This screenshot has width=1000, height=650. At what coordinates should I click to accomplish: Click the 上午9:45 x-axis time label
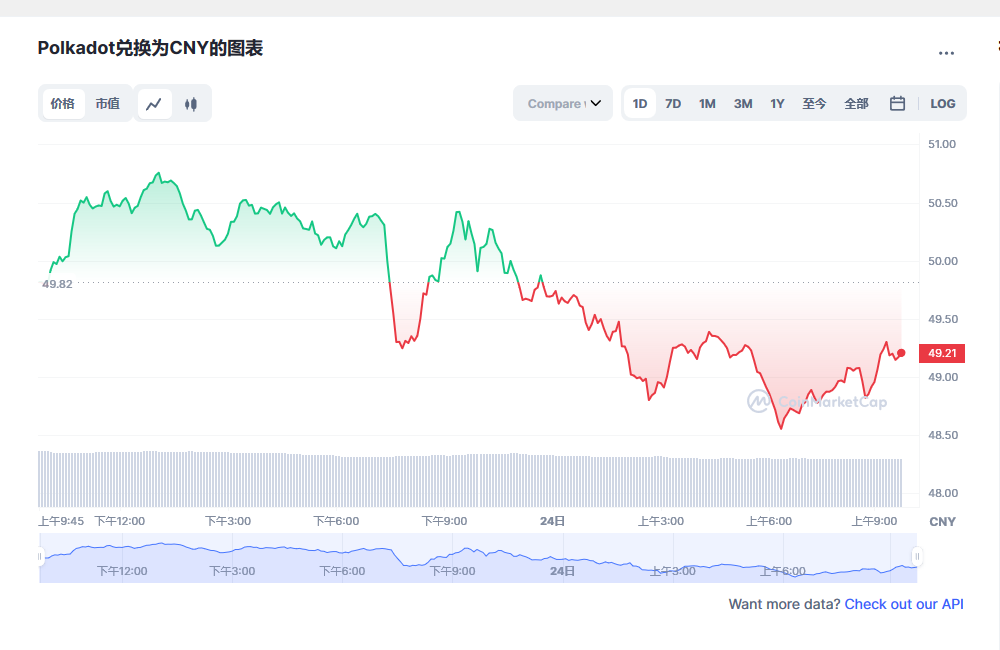coord(61,521)
